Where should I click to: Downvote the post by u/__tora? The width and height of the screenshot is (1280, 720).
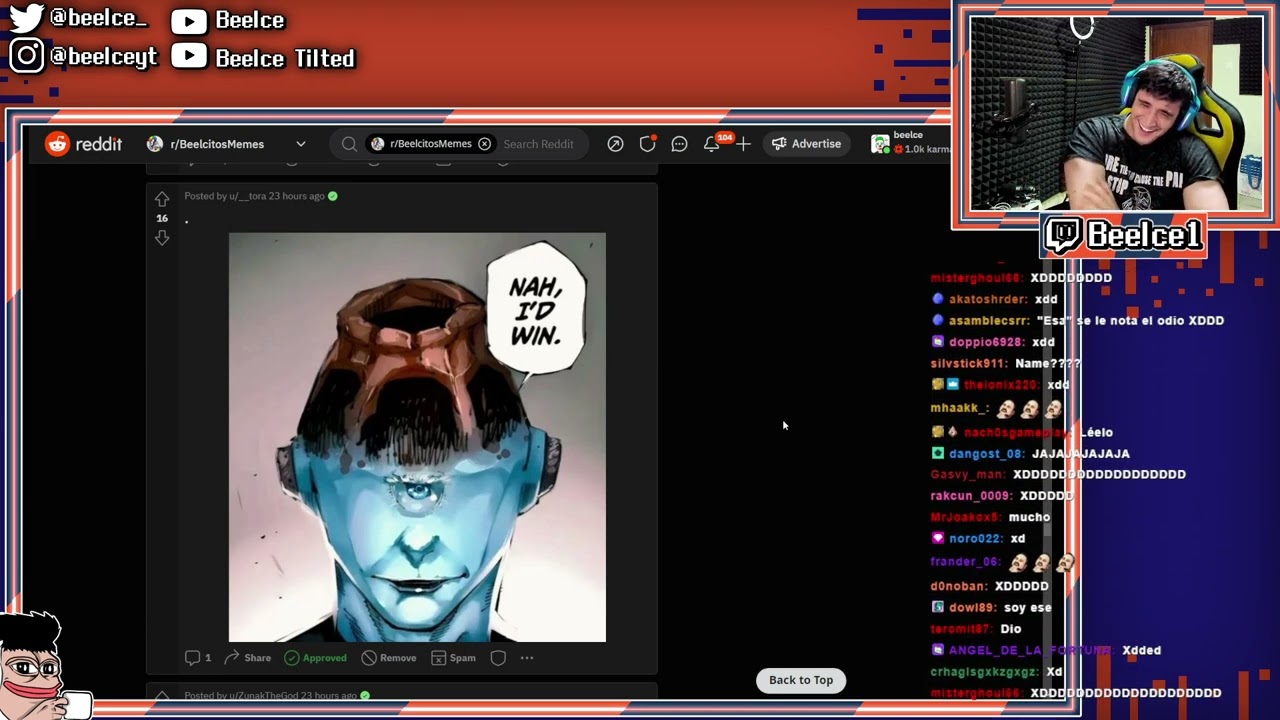pyautogui.click(x=162, y=237)
